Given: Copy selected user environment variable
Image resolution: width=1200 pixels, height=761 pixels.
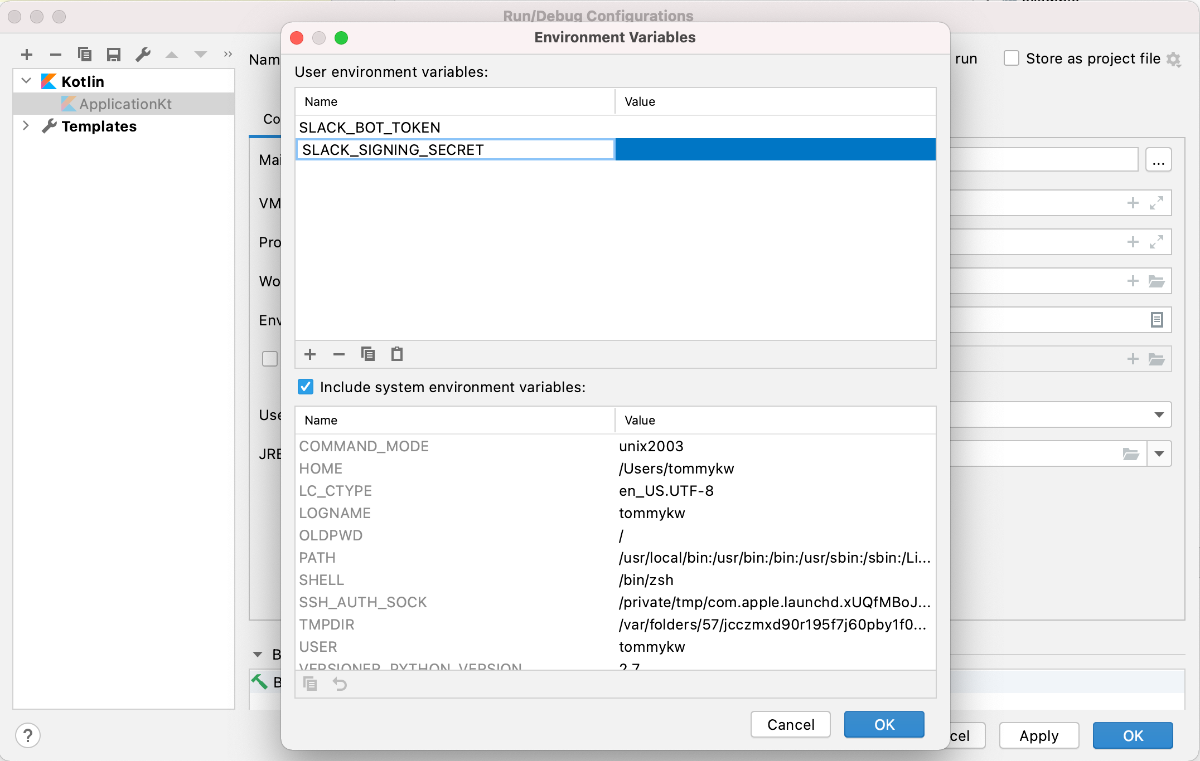Looking at the screenshot, I should pos(368,354).
